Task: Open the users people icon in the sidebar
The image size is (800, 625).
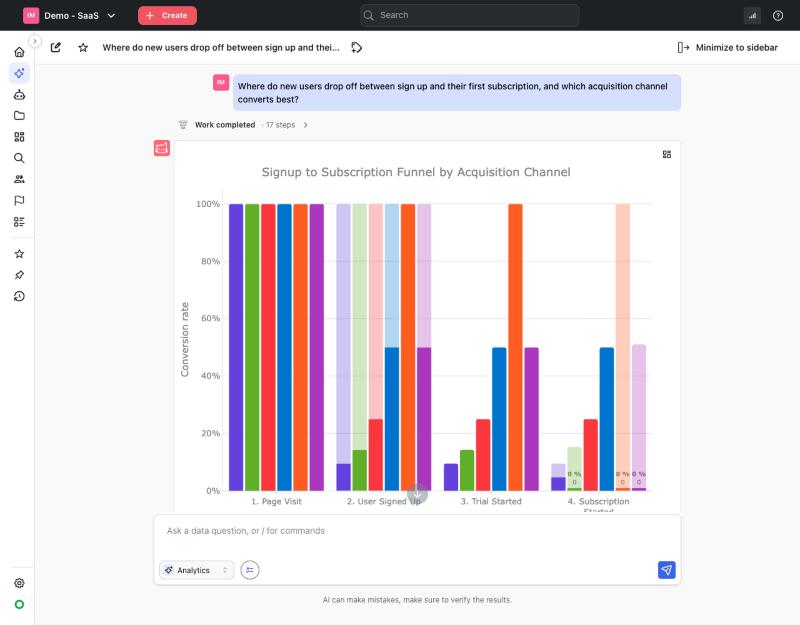Action: click(19, 179)
